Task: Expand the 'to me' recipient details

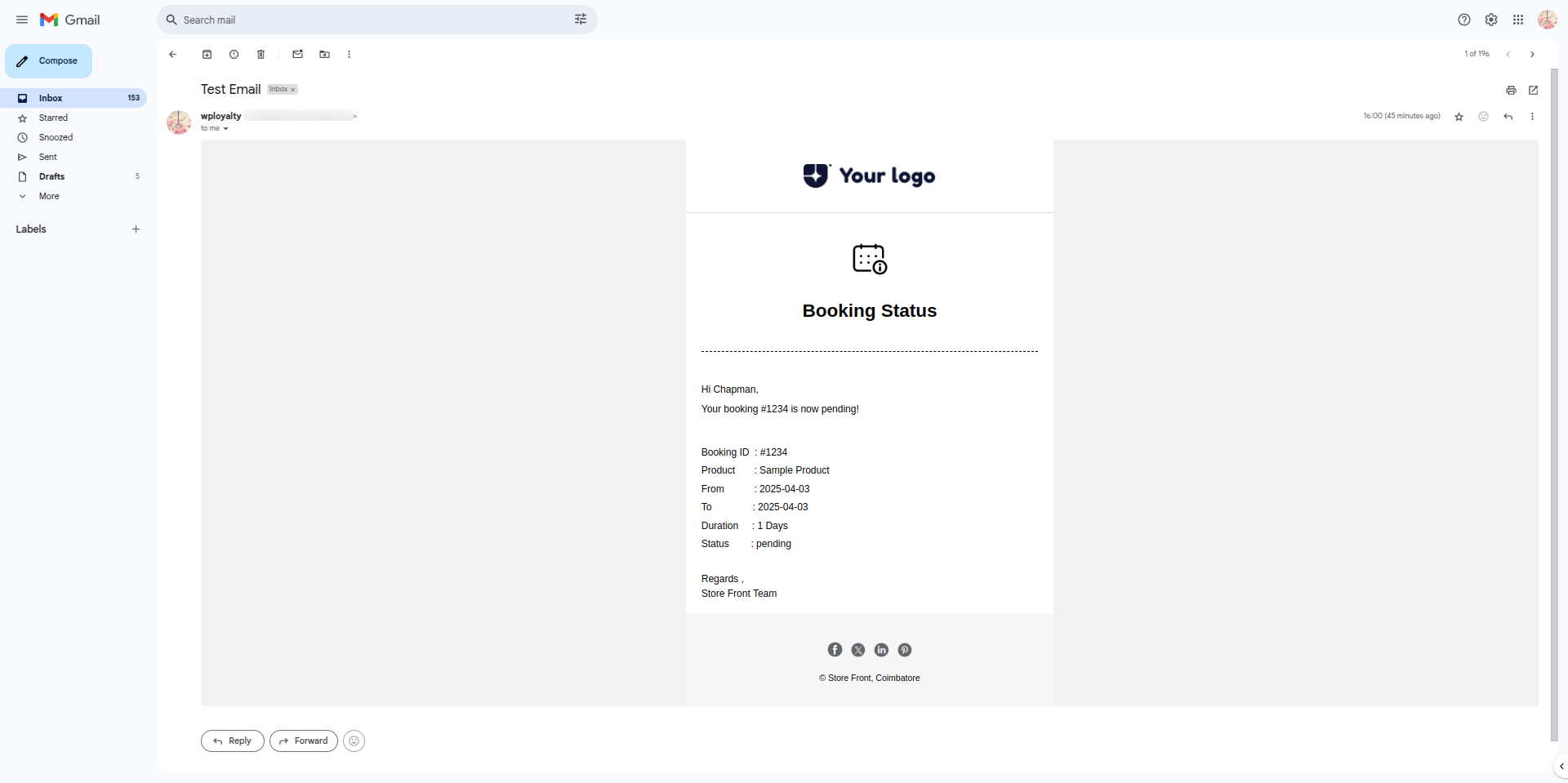Action: 225,129
